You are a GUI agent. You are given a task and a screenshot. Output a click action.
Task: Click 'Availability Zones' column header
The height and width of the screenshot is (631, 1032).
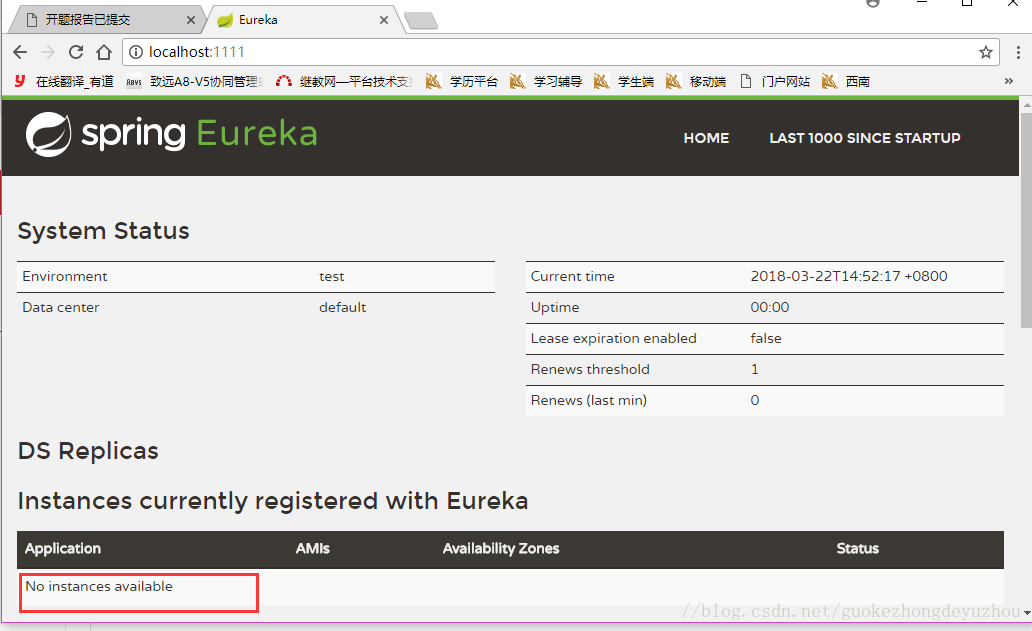coord(501,549)
